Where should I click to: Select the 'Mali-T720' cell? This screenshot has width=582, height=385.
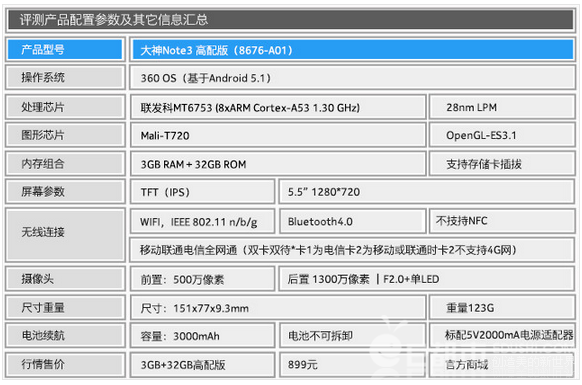click(x=278, y=135)
